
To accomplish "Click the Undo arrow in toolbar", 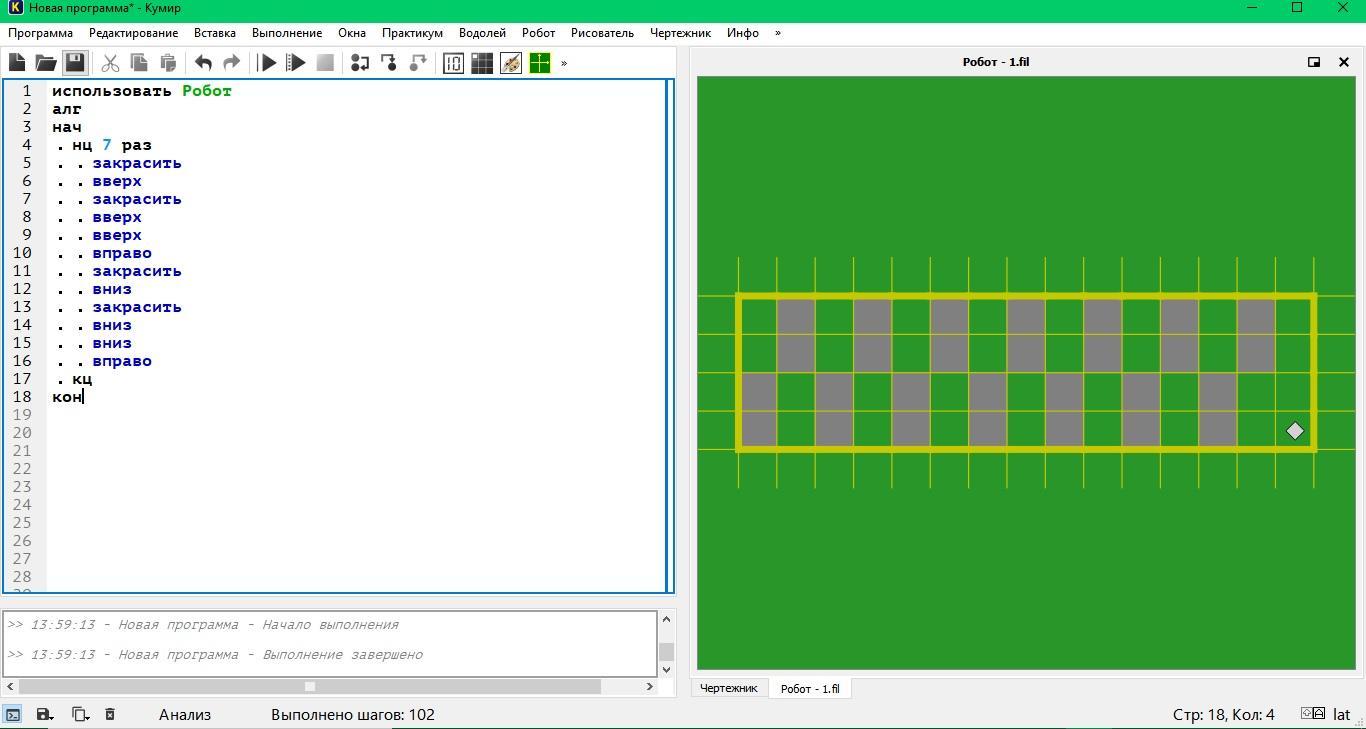I will 203,63.
